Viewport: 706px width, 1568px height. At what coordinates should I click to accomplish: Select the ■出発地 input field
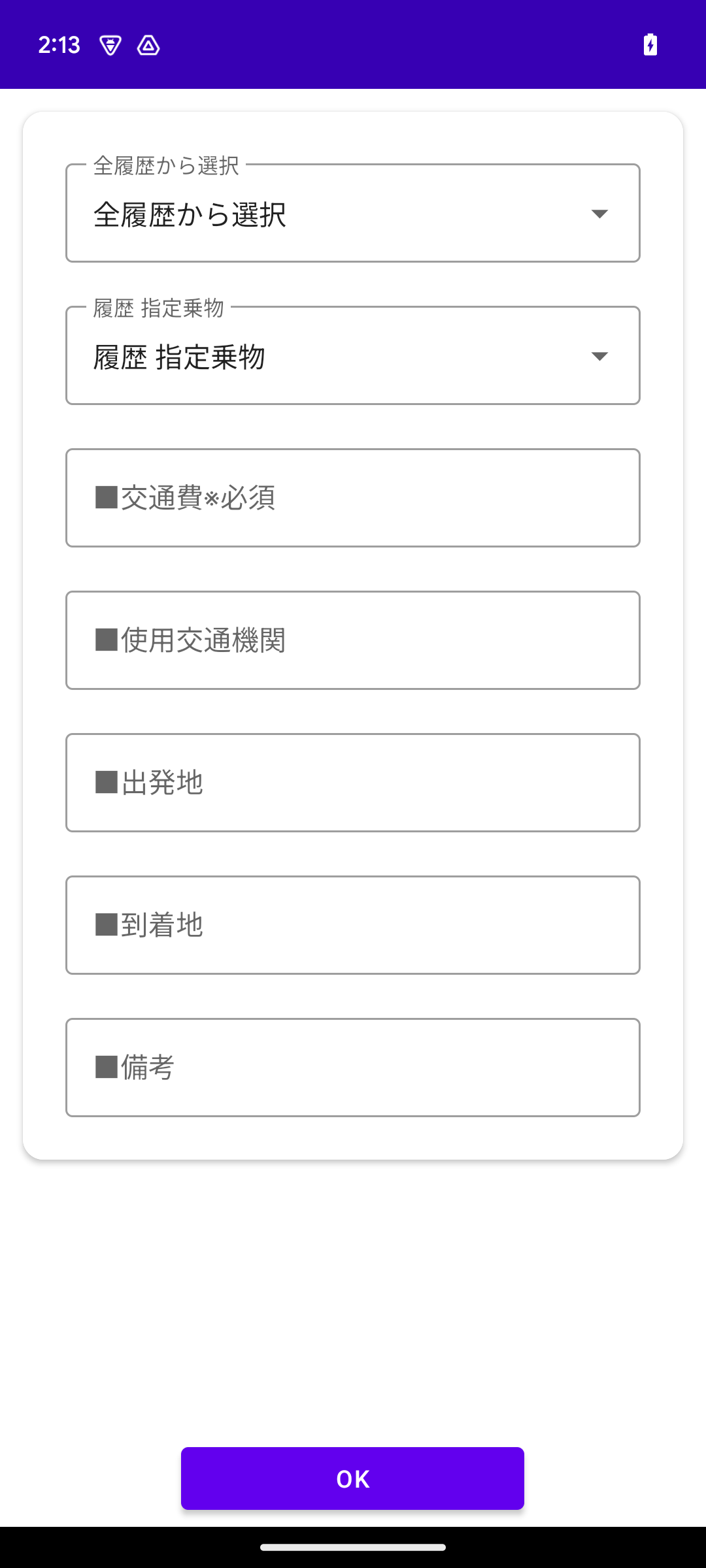pos(353,783)
